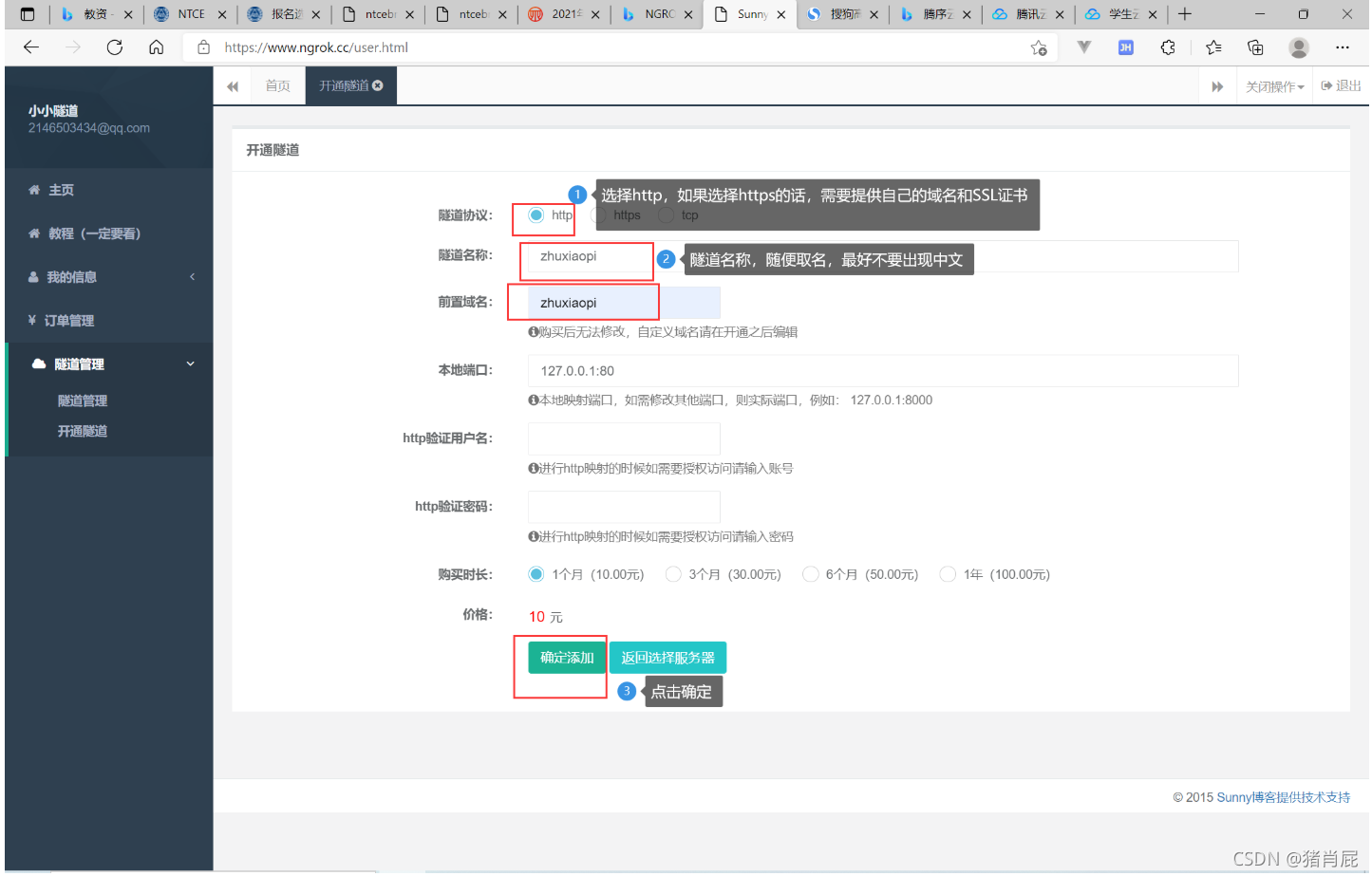Choose 6个月 (50.00元) duration
Image resolution: width=1372 pixels, height=876 pixels.
(x=810, y=574)
